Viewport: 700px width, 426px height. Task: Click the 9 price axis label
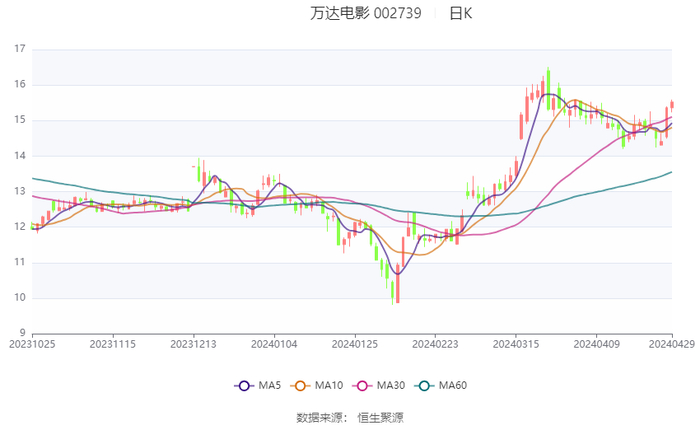click(22, 334)
